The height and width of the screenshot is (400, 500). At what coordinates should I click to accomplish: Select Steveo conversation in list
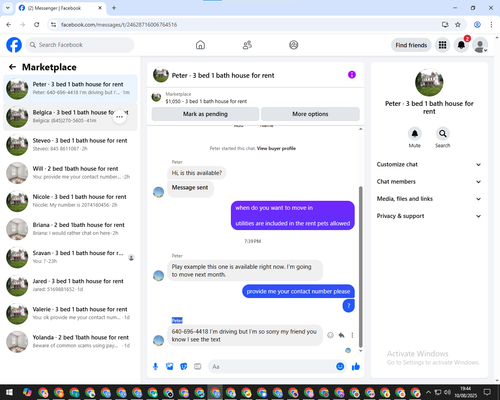pos(70,145)
